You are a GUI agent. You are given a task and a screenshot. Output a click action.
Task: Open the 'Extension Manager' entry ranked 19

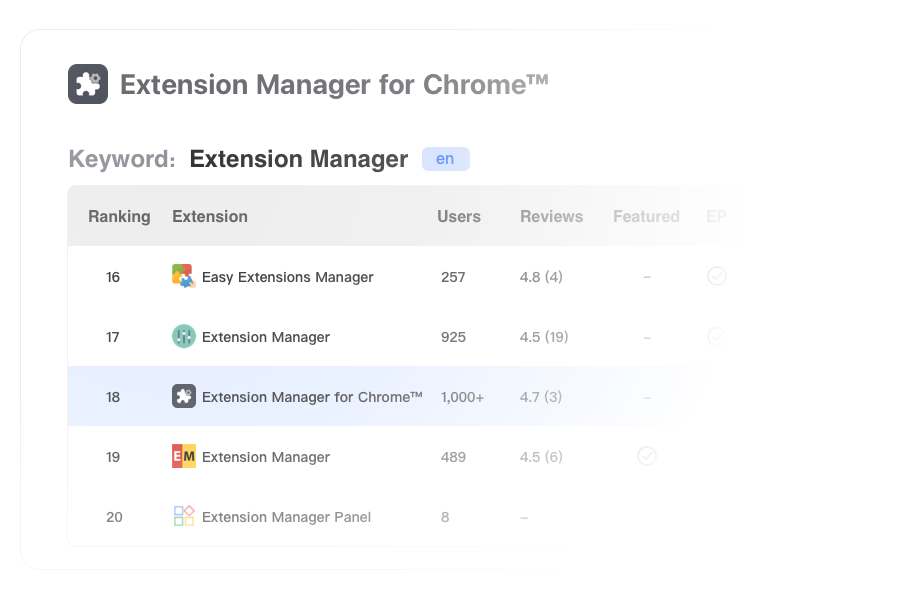pos(266,457)
